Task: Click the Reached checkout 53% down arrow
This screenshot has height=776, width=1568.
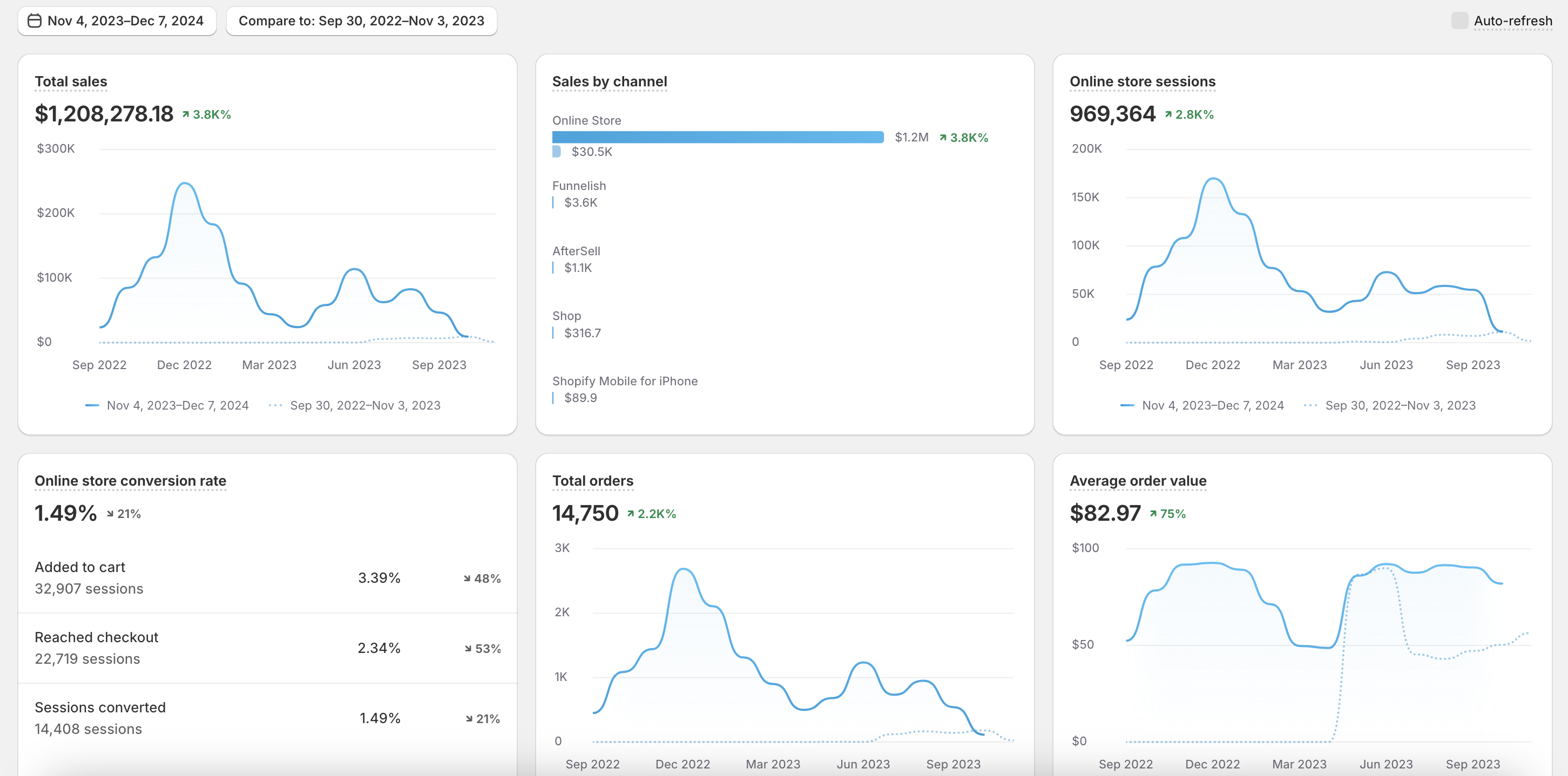Action: (468, 649)
